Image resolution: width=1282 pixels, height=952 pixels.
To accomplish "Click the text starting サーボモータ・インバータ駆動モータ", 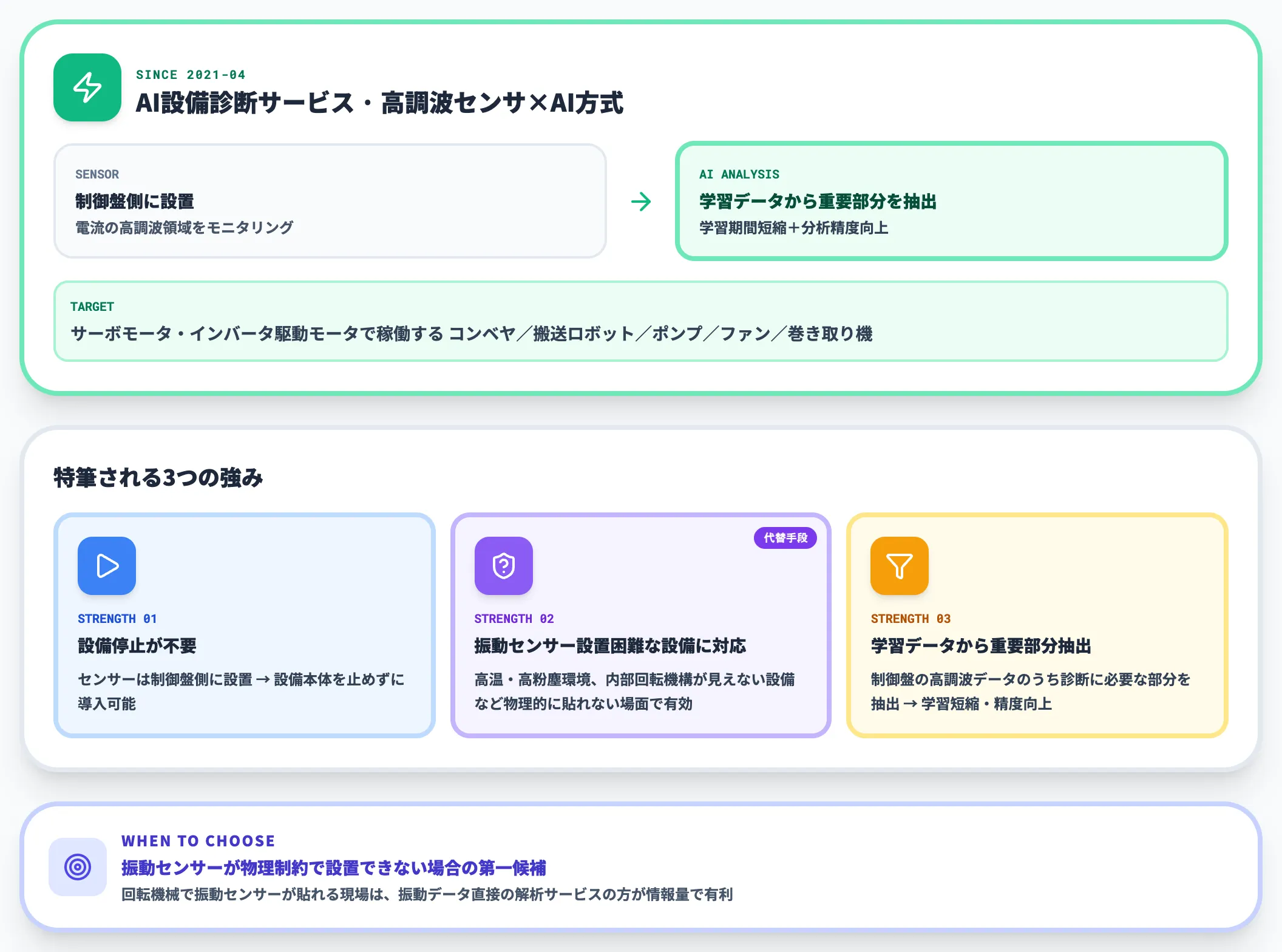I will click(472, 333).
